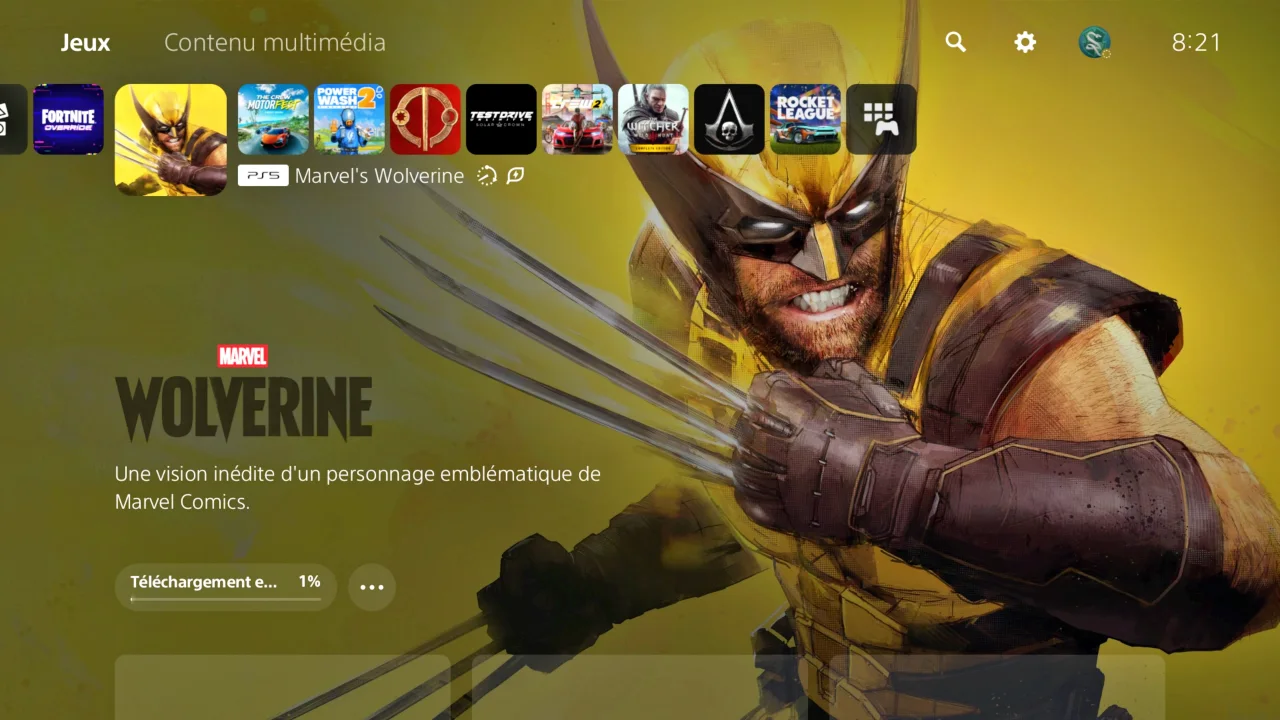Click the partially hidden leftmost tile
This screenshot has width=1280, height=720.
coord(13,119)
